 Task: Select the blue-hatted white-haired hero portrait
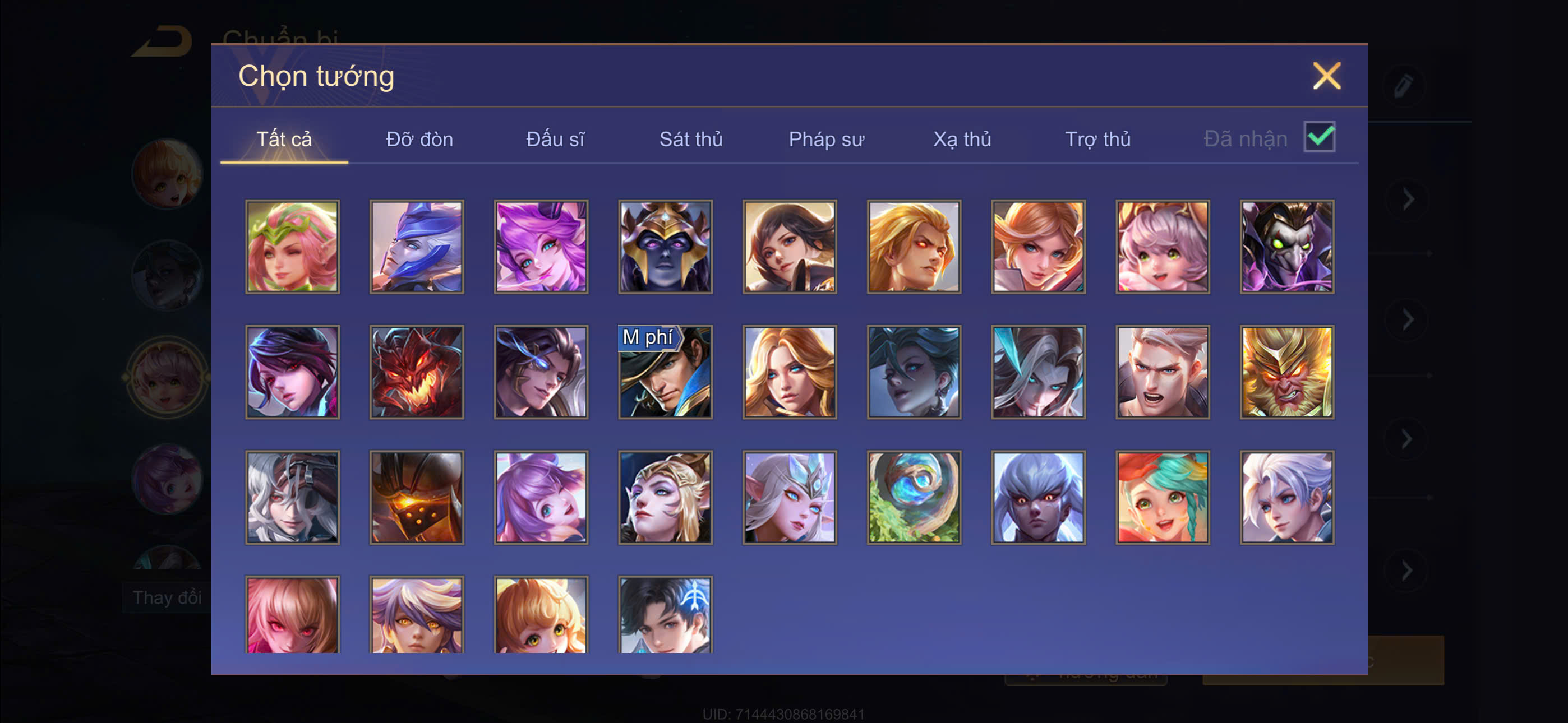pyautogui.click(x=417, y=247)
